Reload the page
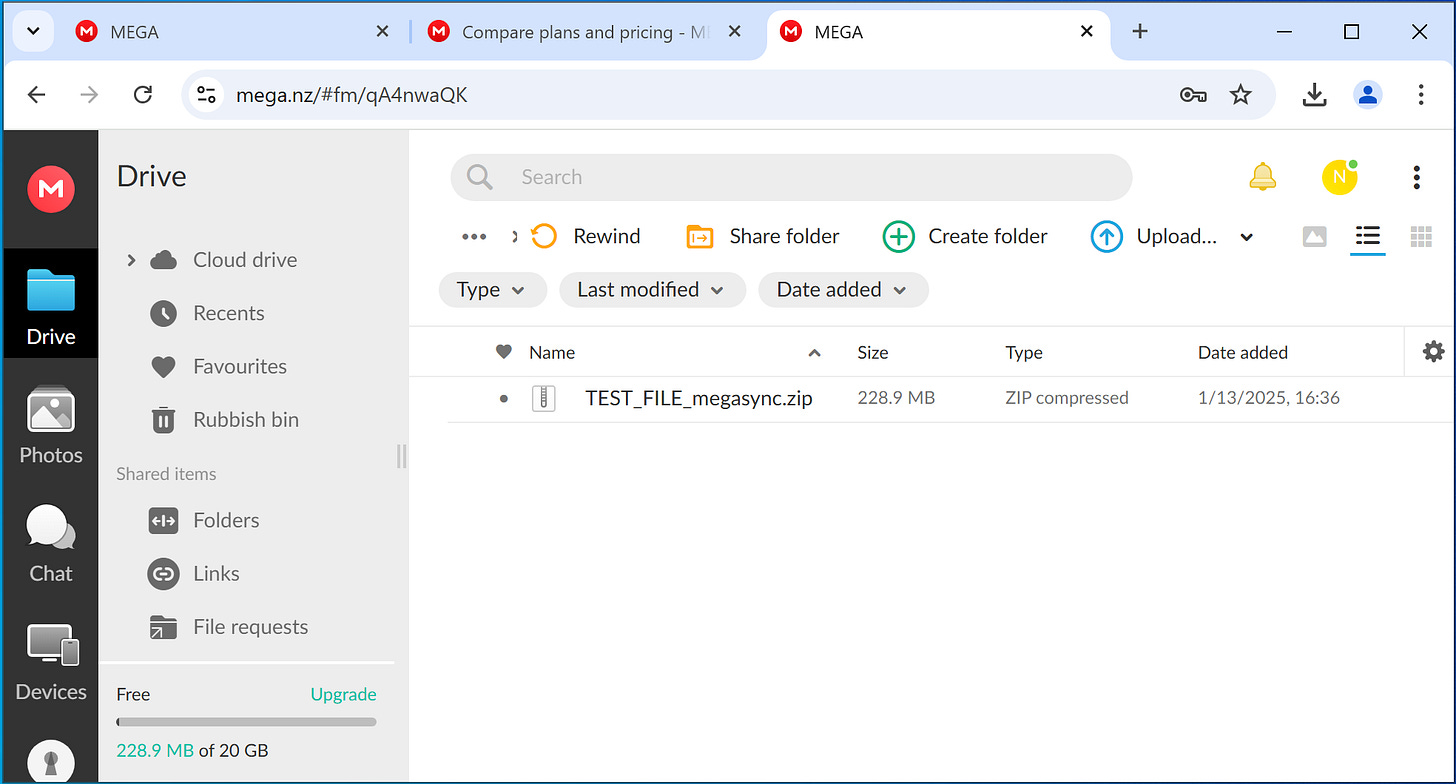Screen dimensions: 1456x784 click(x=143, y=95)
